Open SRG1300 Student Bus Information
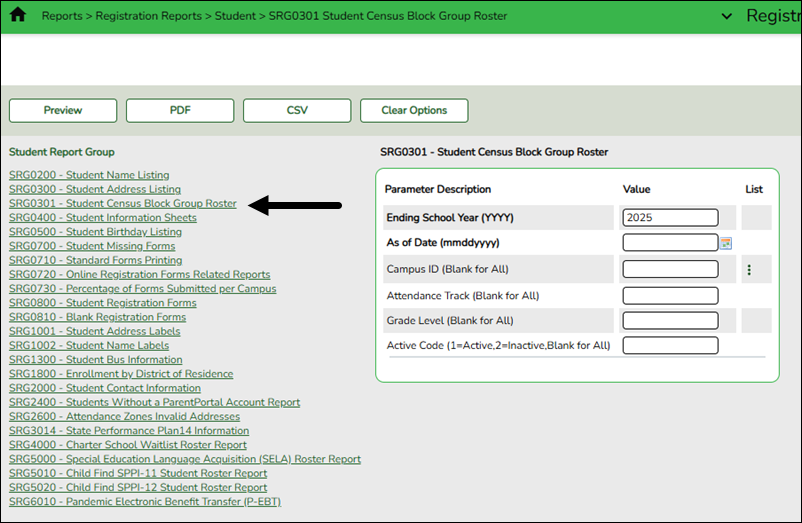 [96, 360]
